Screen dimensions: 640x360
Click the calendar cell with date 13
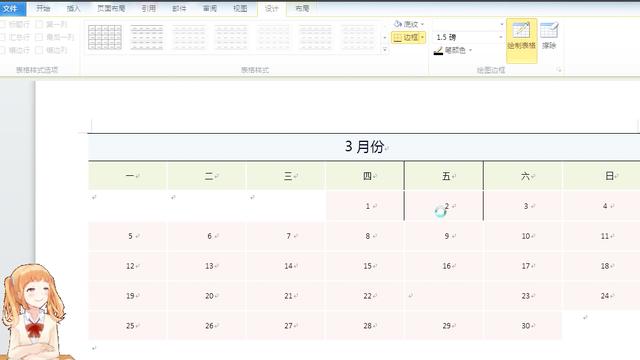click(207, 266)
